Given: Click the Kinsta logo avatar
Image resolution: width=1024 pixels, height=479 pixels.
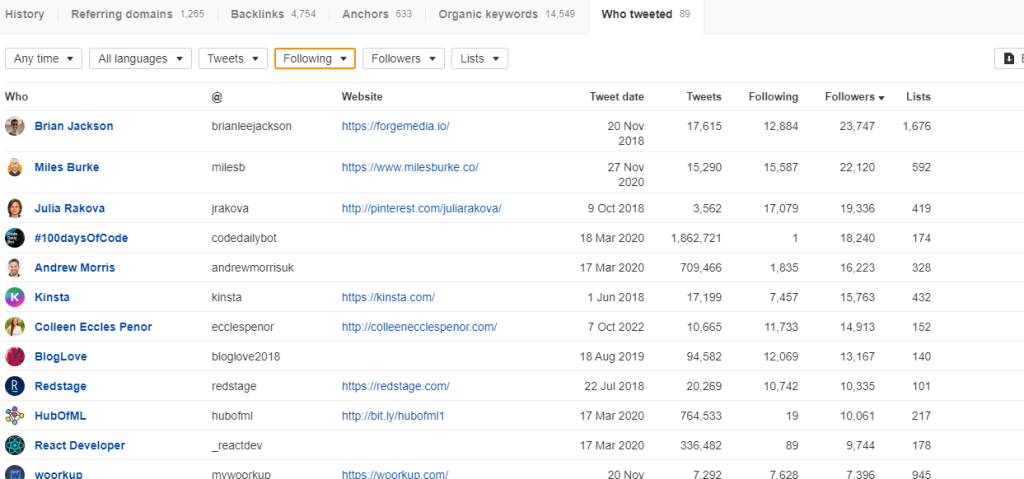Looking at the screenshot, I should pos(14,297).
